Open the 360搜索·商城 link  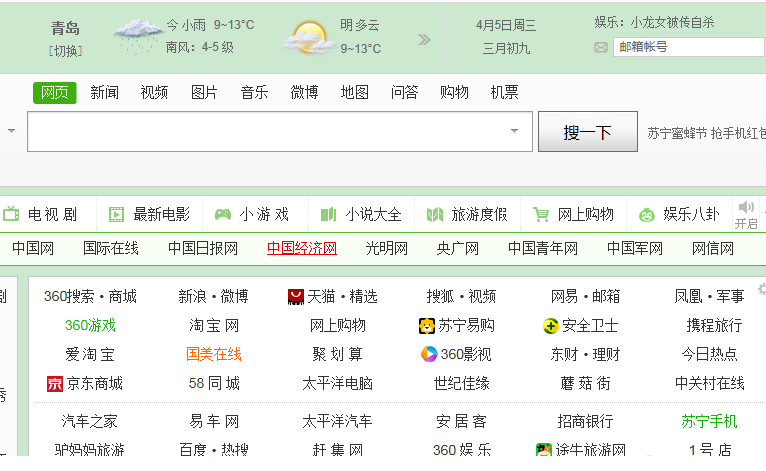point(90,297)
